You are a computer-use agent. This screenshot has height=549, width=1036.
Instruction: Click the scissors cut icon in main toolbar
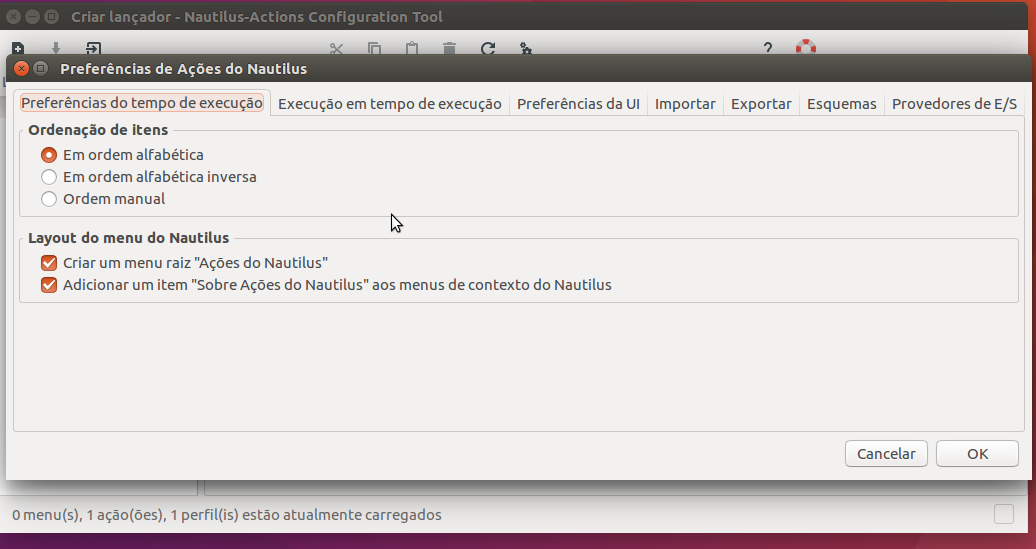[336, 48]
